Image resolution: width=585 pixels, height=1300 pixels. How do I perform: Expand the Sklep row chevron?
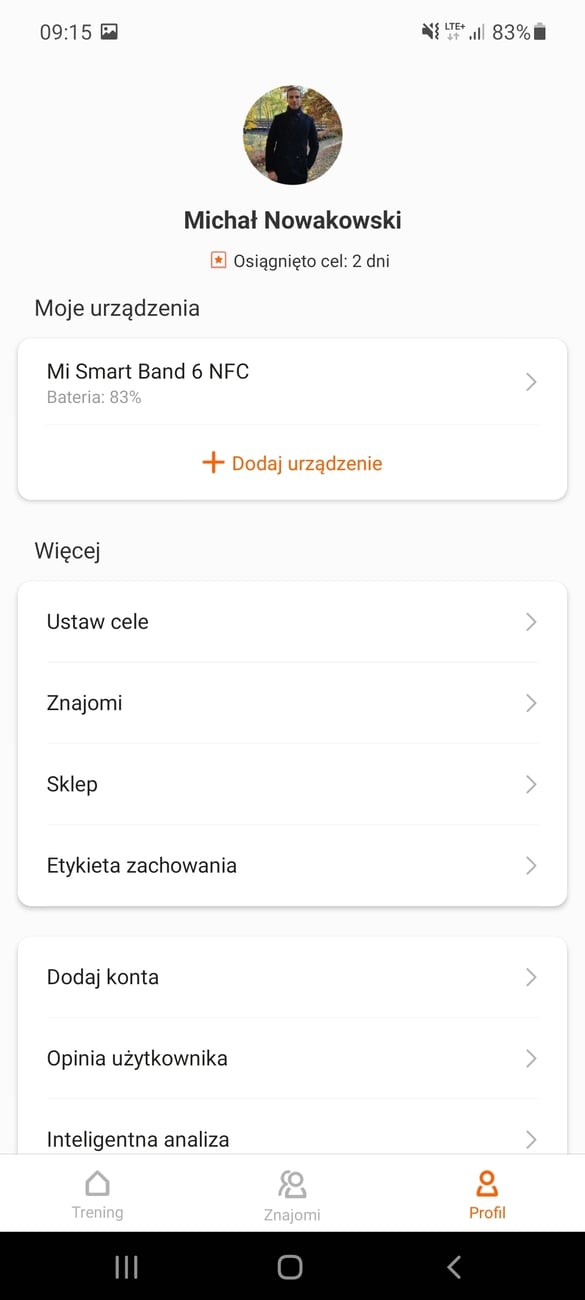click(x=531, y=784)
